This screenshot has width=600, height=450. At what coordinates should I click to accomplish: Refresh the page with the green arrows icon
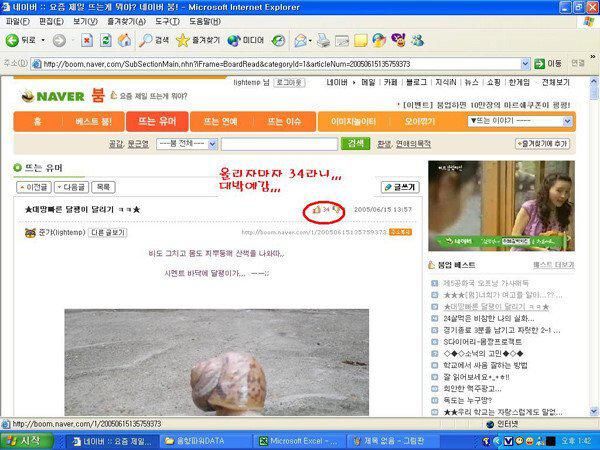click(105, 41)
